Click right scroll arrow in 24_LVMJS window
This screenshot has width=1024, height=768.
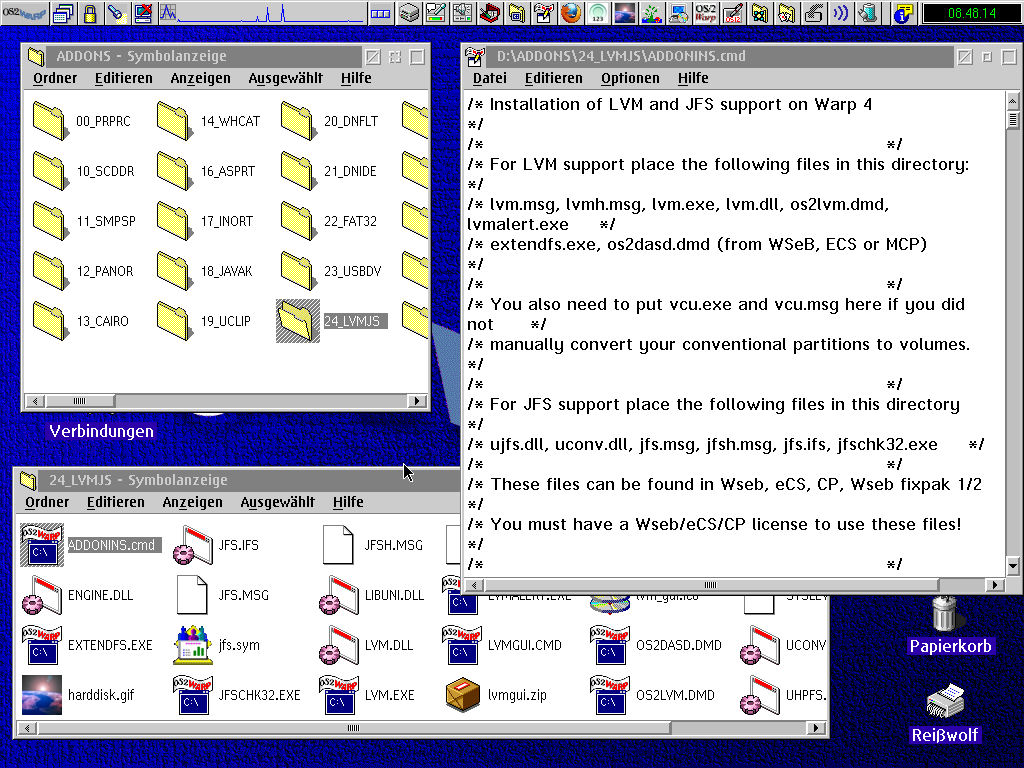815,728
